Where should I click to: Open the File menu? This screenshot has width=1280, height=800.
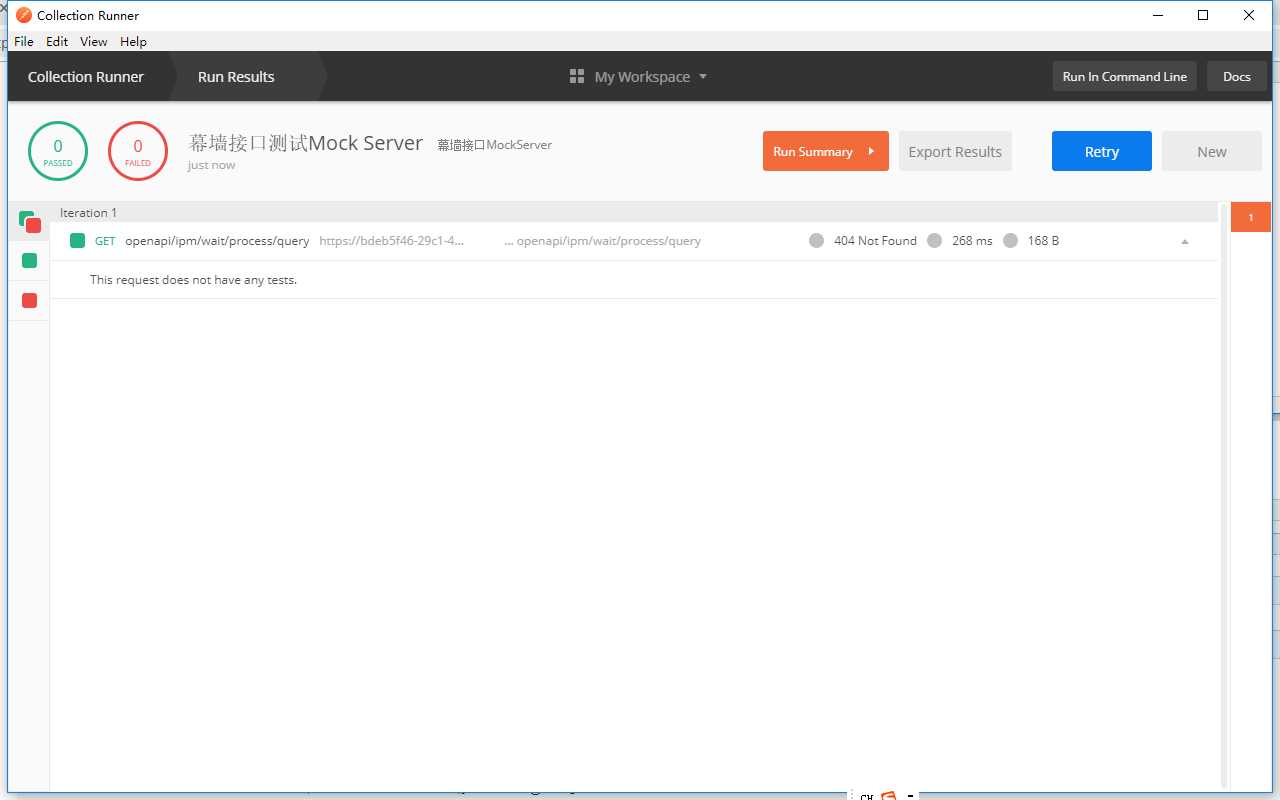(24, 42)
